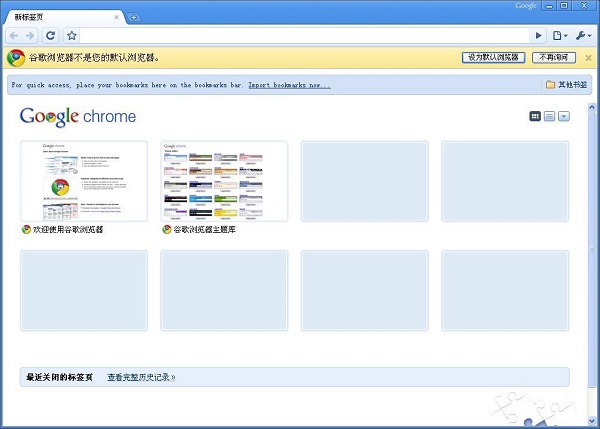
Task: Dismiss the default browser infobar
Action: point(588,58)
